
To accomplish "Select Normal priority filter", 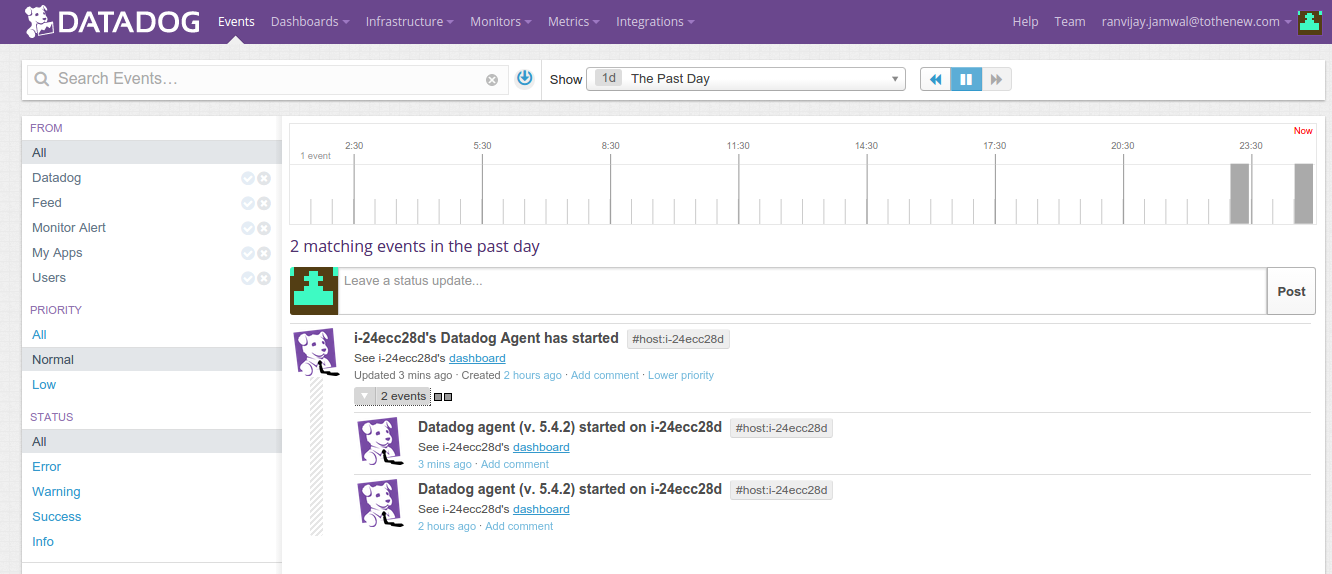I will (x=152, y=360).
